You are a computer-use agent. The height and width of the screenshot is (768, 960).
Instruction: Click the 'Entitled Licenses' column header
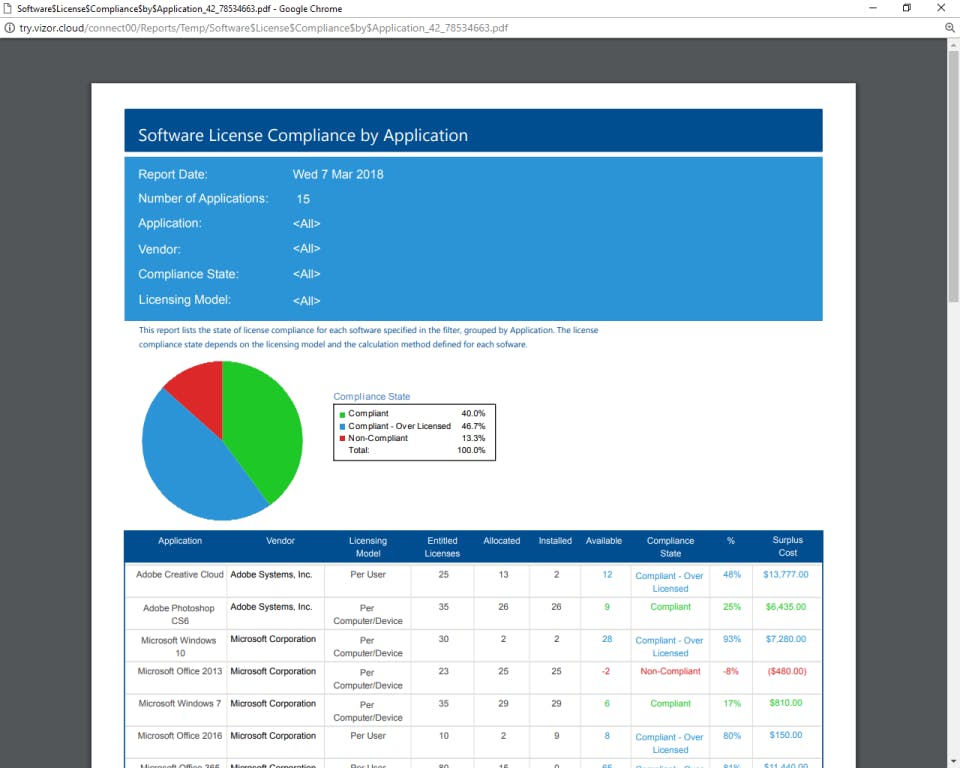[442, 547]
